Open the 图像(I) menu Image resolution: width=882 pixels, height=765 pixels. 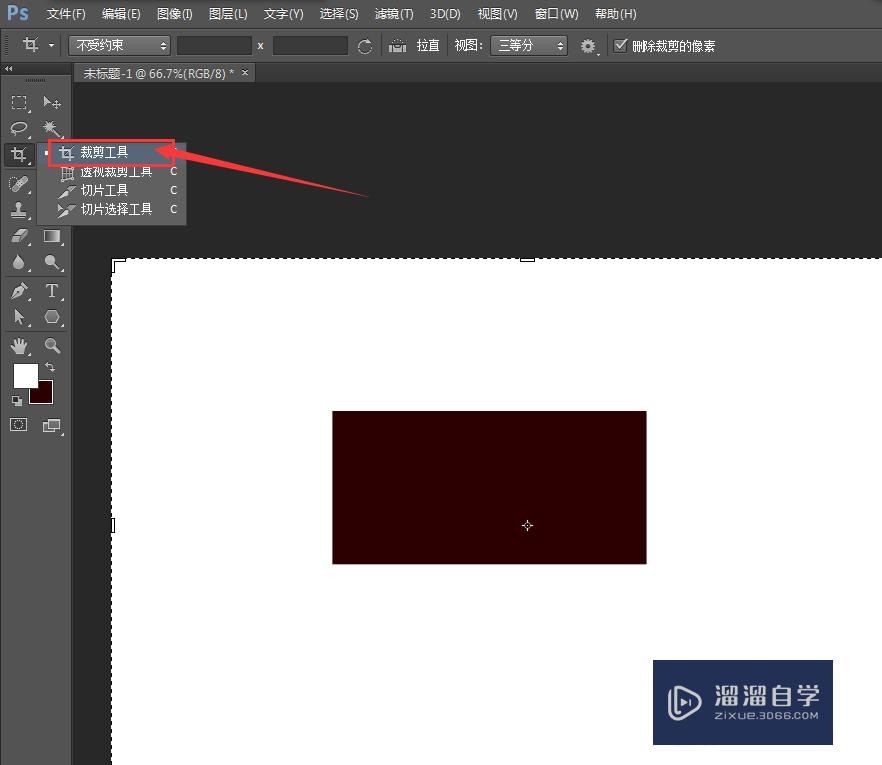click(174, 14)
